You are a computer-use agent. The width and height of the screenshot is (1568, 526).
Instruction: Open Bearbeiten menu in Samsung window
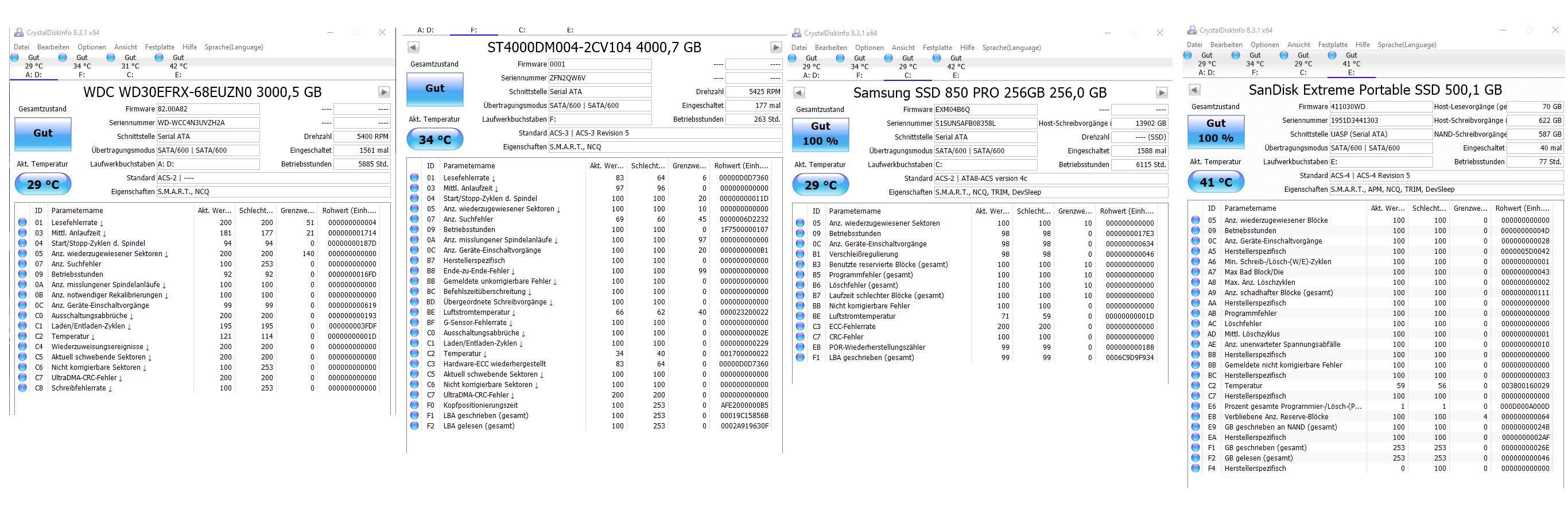tap(831, 48)
